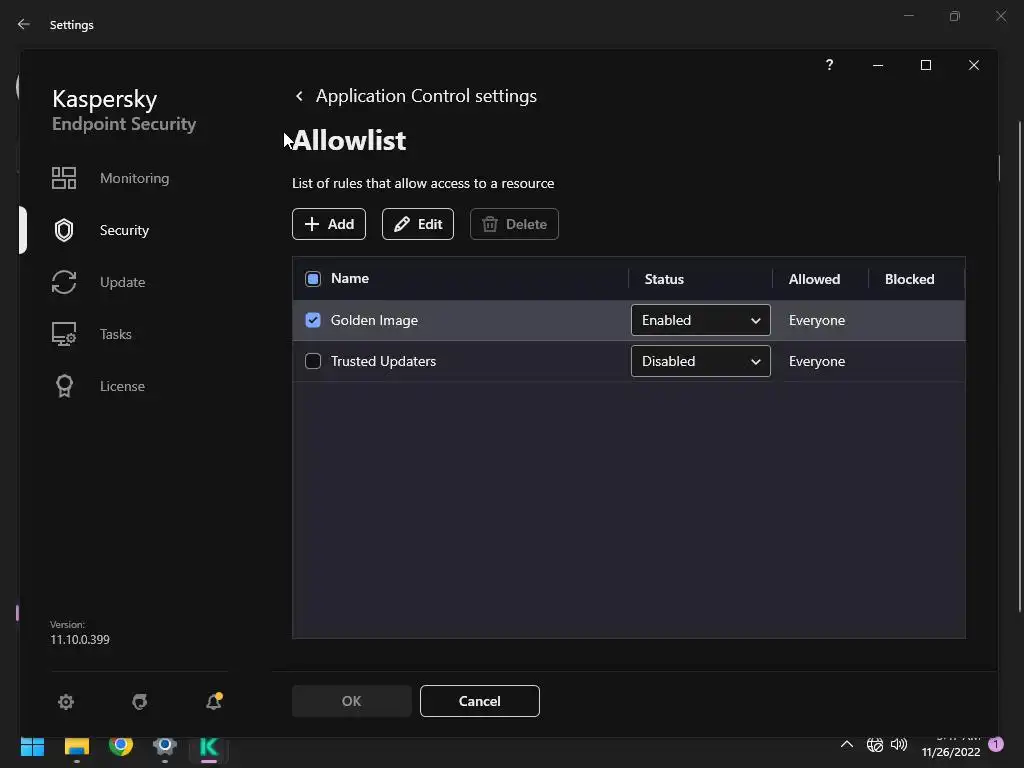Open settings via sidebar gear icon
Viewport: 1024px width, 768px height.
(66, 701)
